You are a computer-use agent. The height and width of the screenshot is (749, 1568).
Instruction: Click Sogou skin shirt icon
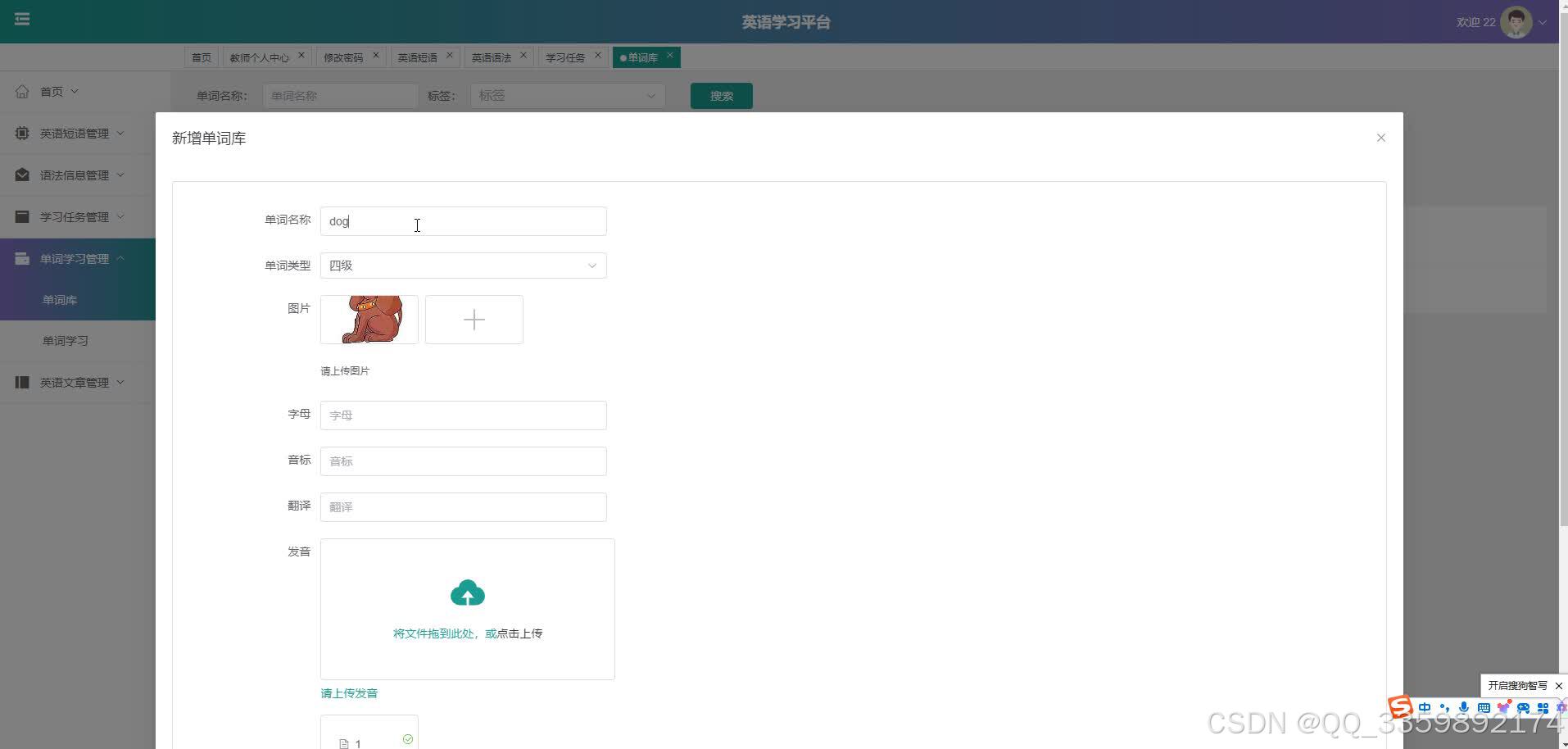click(x=1503, y=708)
